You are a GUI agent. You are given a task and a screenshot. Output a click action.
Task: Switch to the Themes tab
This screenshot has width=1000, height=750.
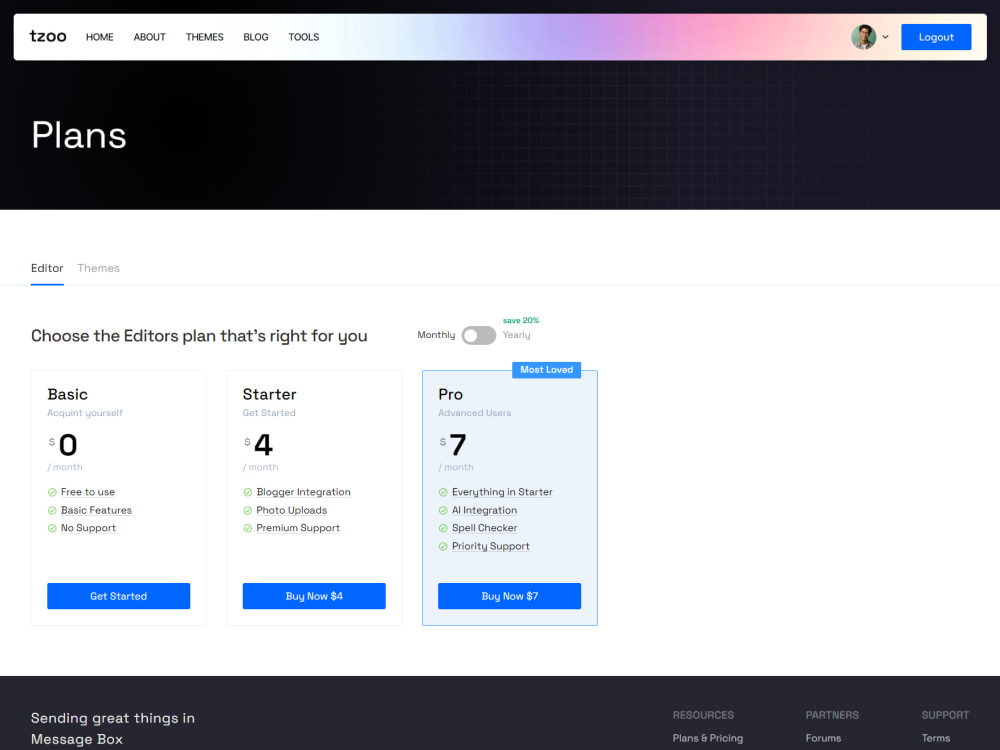point(98,268)
